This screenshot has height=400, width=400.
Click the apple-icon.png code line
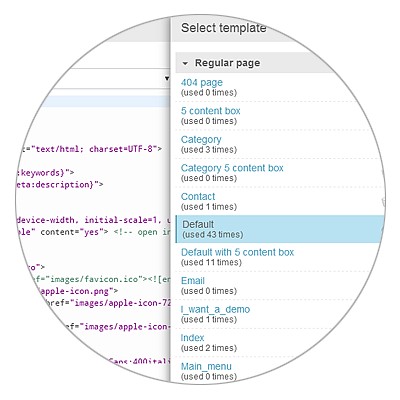[78, 291]
